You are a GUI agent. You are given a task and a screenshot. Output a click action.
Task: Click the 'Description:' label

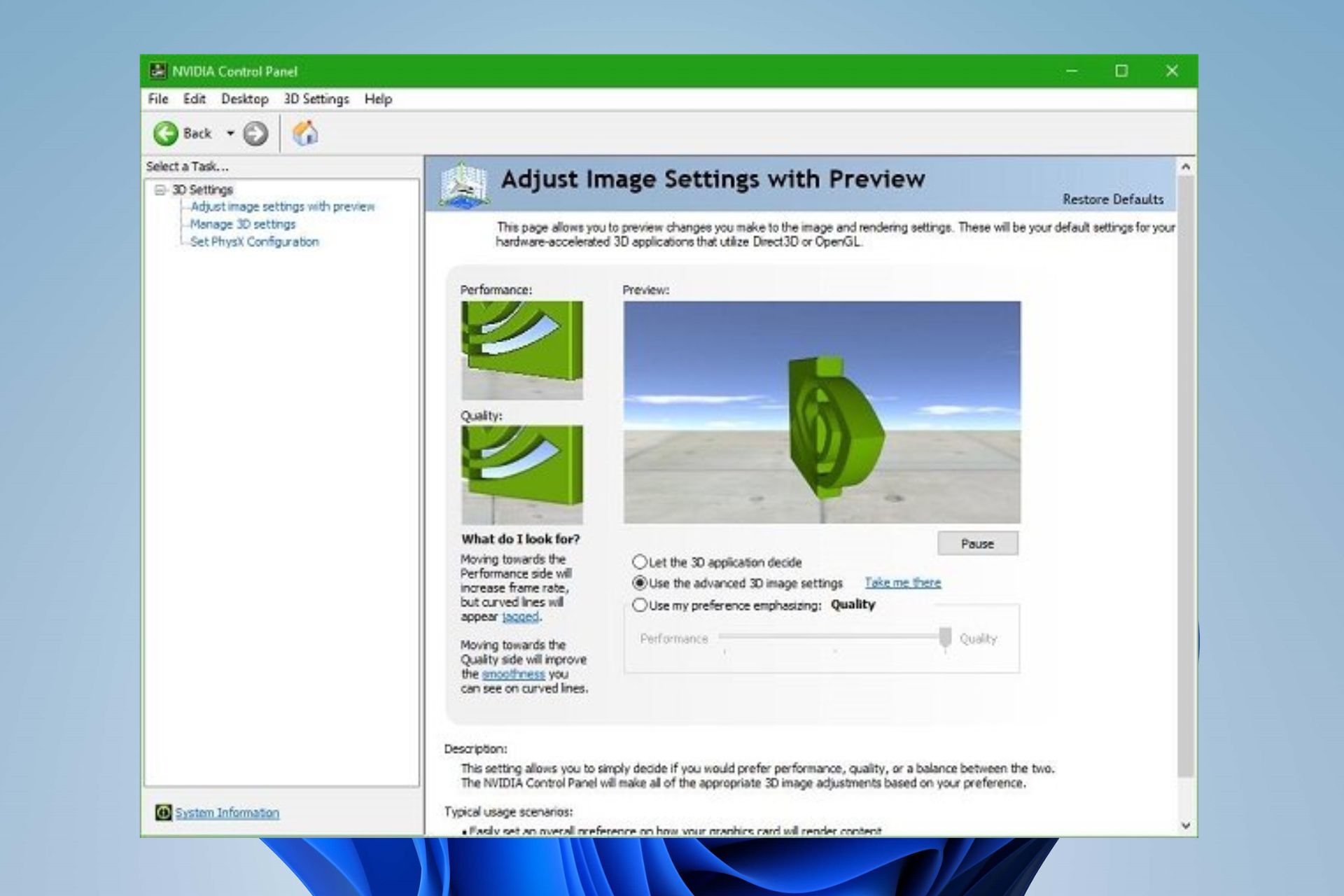tap(475, 748)
